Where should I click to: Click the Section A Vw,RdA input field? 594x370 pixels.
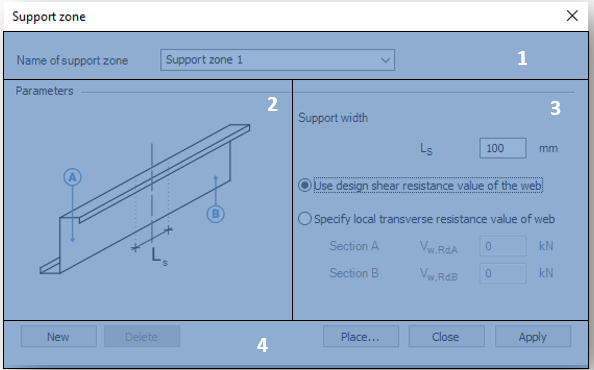click(503, 246)
